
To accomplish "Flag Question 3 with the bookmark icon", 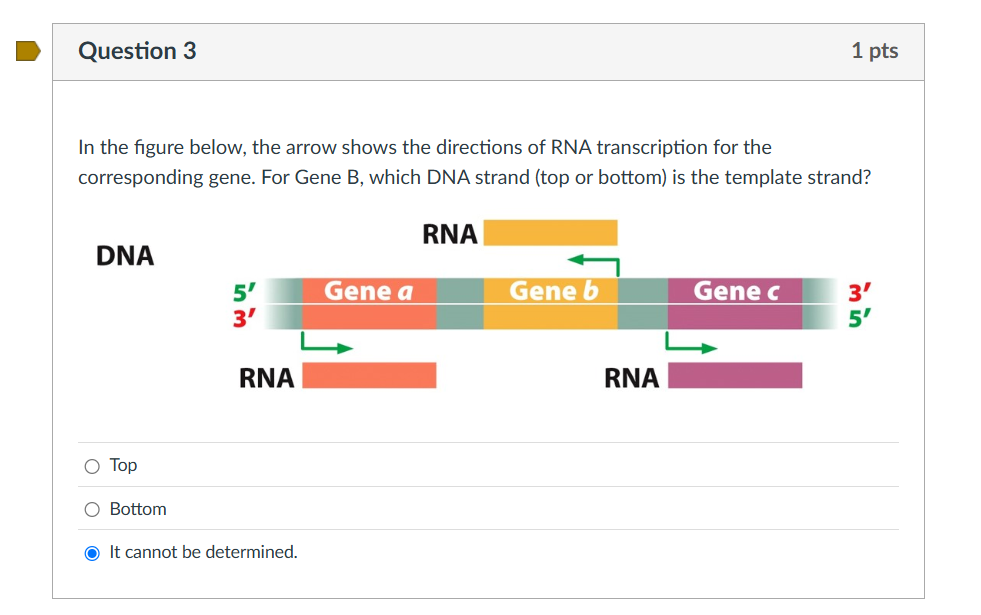I will point(28,50).
